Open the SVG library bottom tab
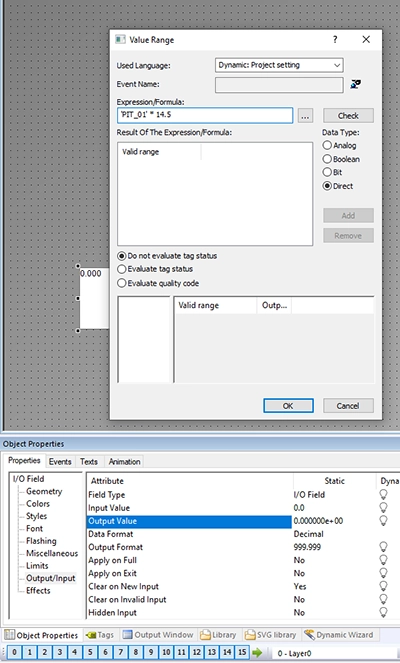The width and height of the screenshot is (400, 663). [271, 635]
